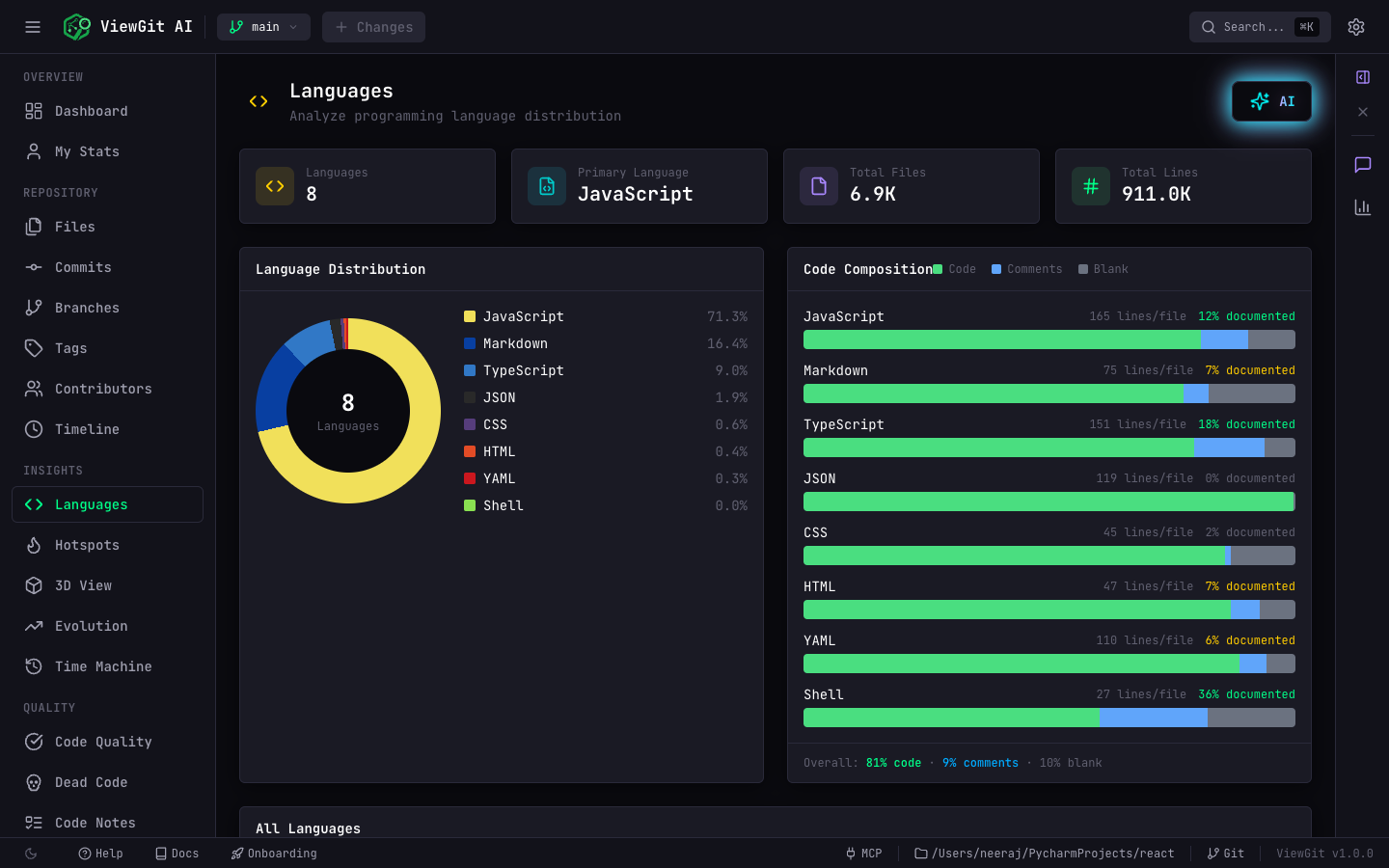Click the JavaScript code composition bar

[1049, 339]
